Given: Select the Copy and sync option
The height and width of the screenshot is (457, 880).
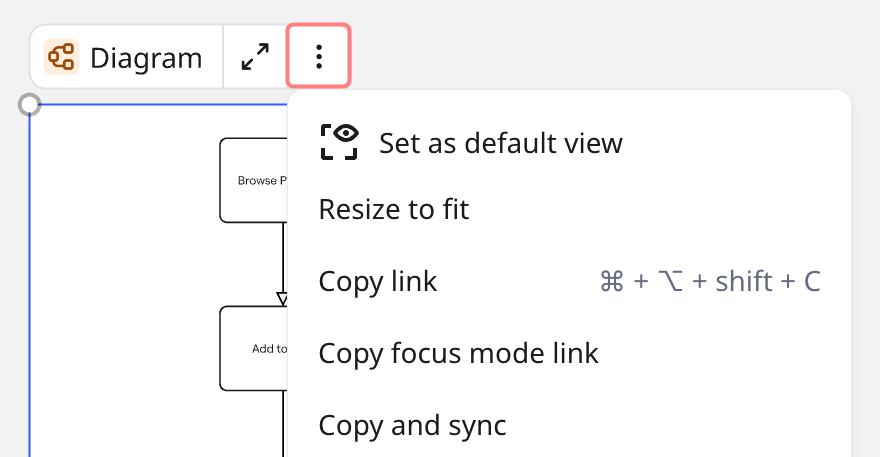Looking at the screenshot, I should (412, 425).
